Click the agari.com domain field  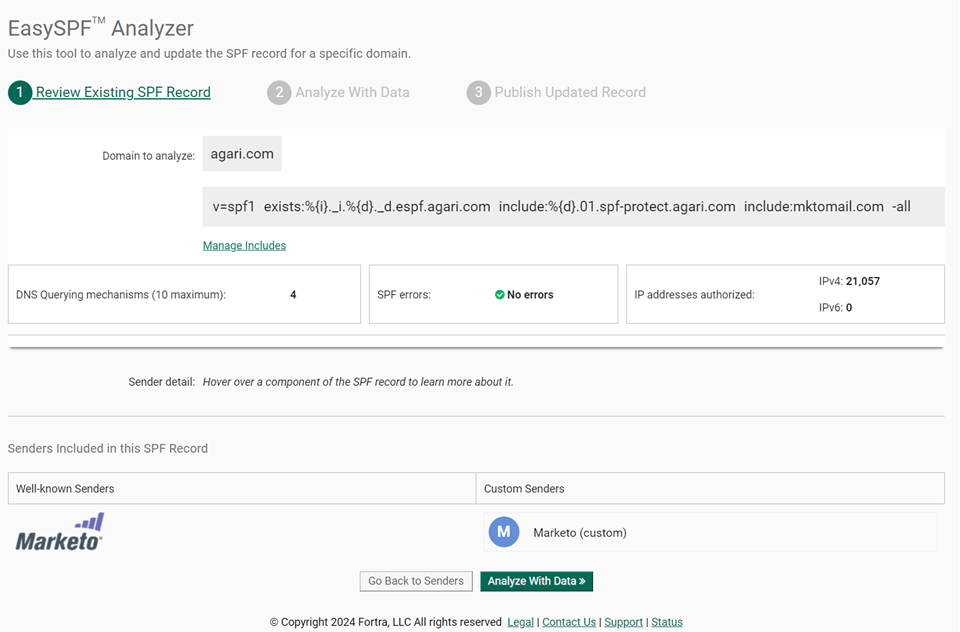(x=242, y=155)
